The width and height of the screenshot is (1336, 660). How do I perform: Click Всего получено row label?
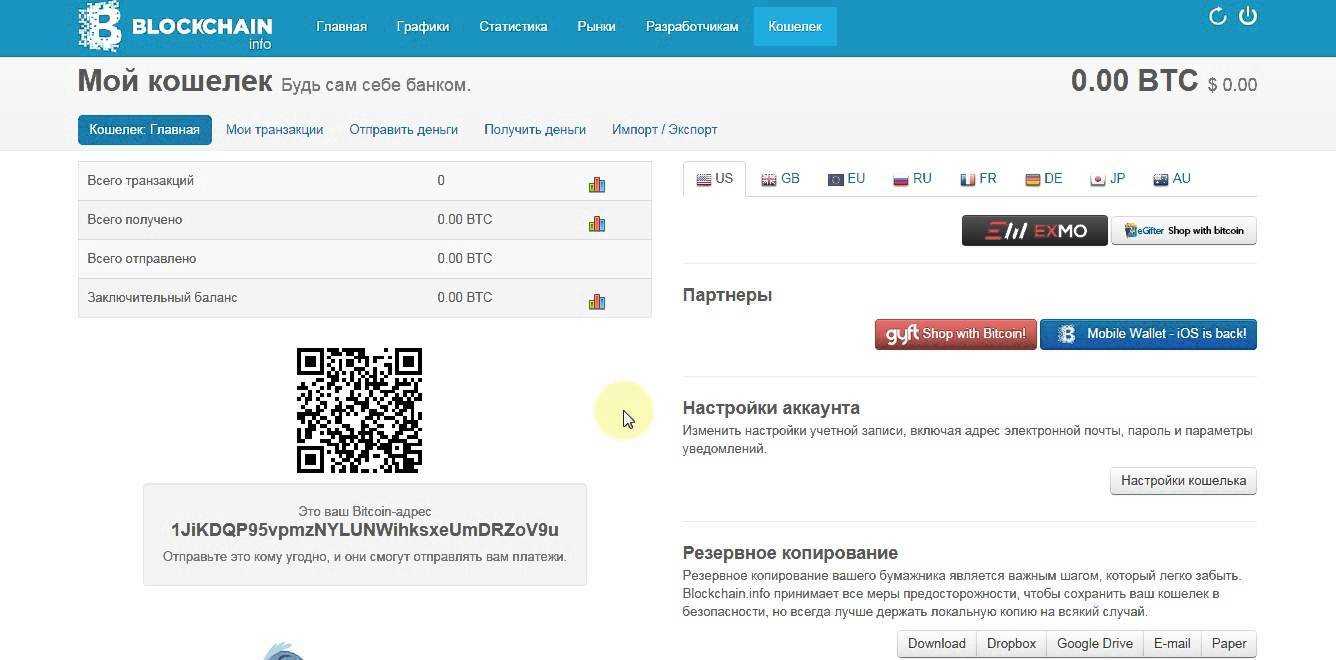(x=135, y=220)
